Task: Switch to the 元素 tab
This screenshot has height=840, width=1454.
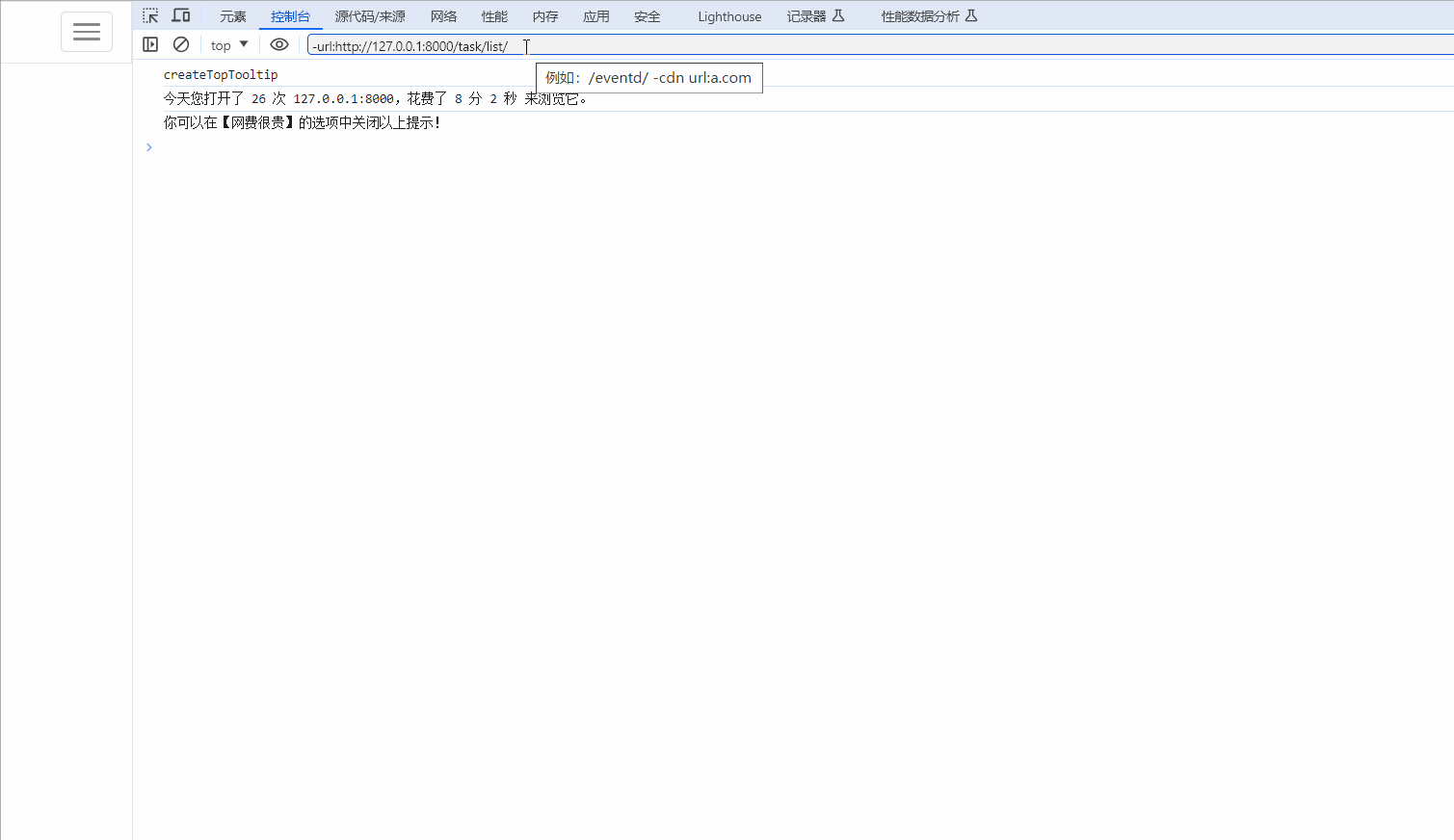Action: [x=233, y=16]
